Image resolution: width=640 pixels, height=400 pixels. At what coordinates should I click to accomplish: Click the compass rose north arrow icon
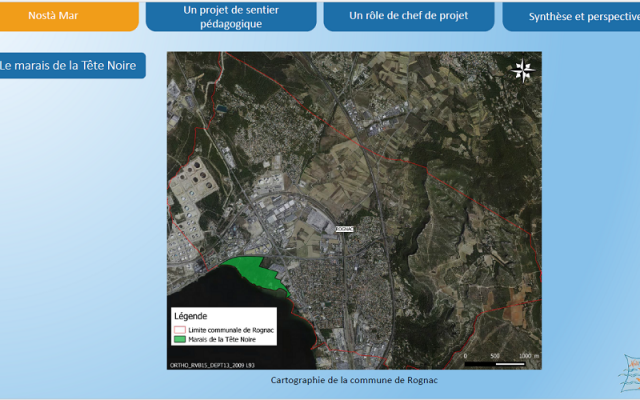pyautogui.click(x=522, y=70)
